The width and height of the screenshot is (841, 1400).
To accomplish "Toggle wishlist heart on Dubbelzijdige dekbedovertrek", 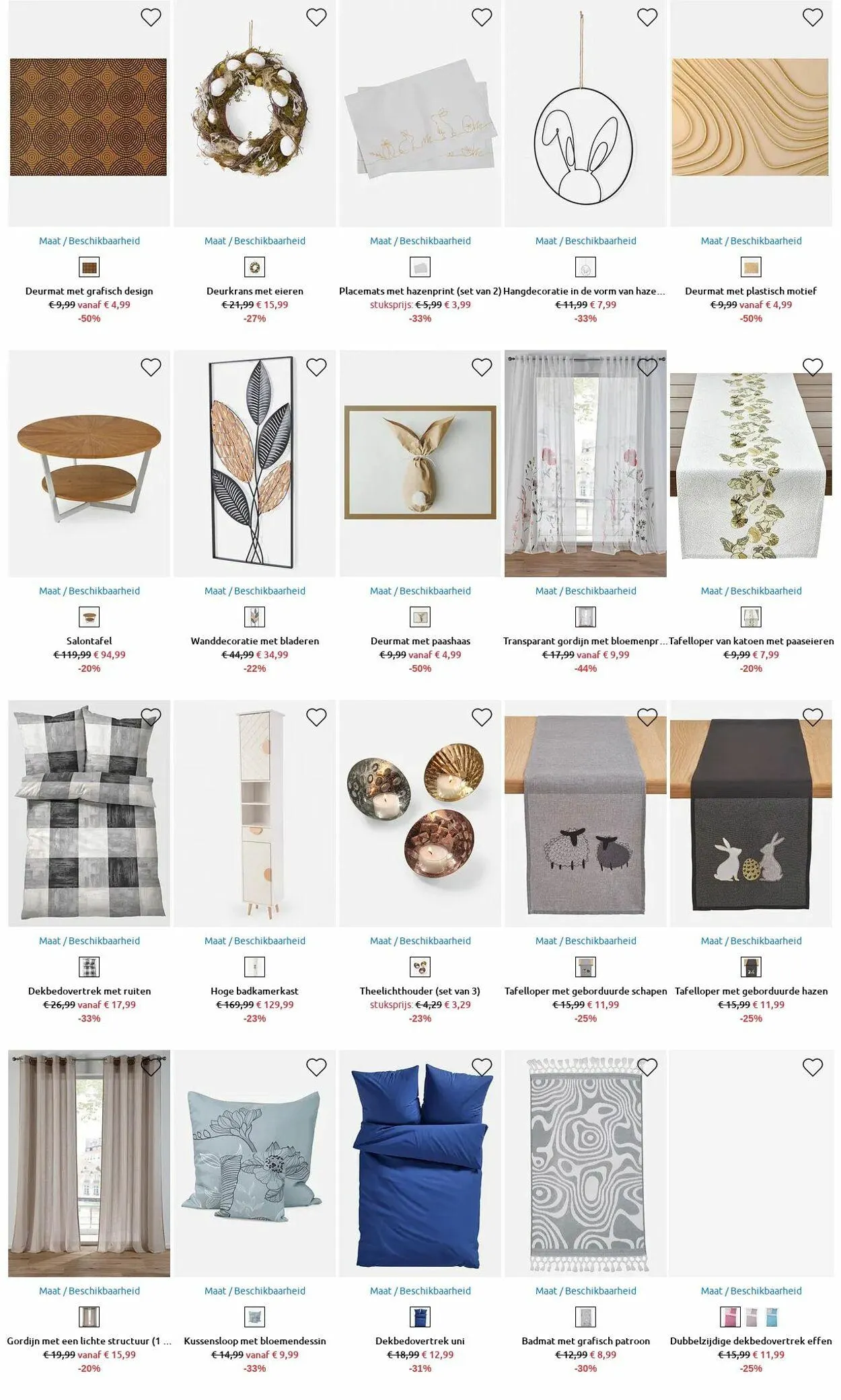I will pyautogui.click(x=813, y=1067).
